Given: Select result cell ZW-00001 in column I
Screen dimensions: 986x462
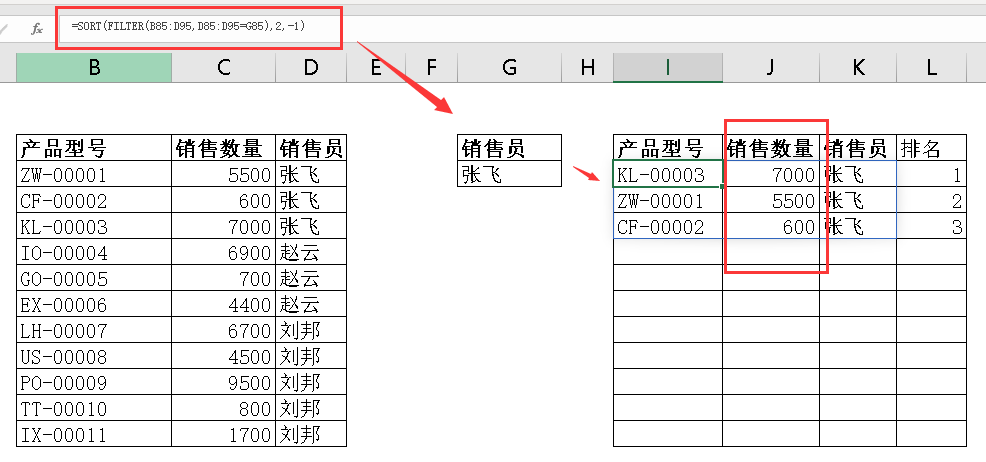Looking at the screenshot, I should pos(668,200).
